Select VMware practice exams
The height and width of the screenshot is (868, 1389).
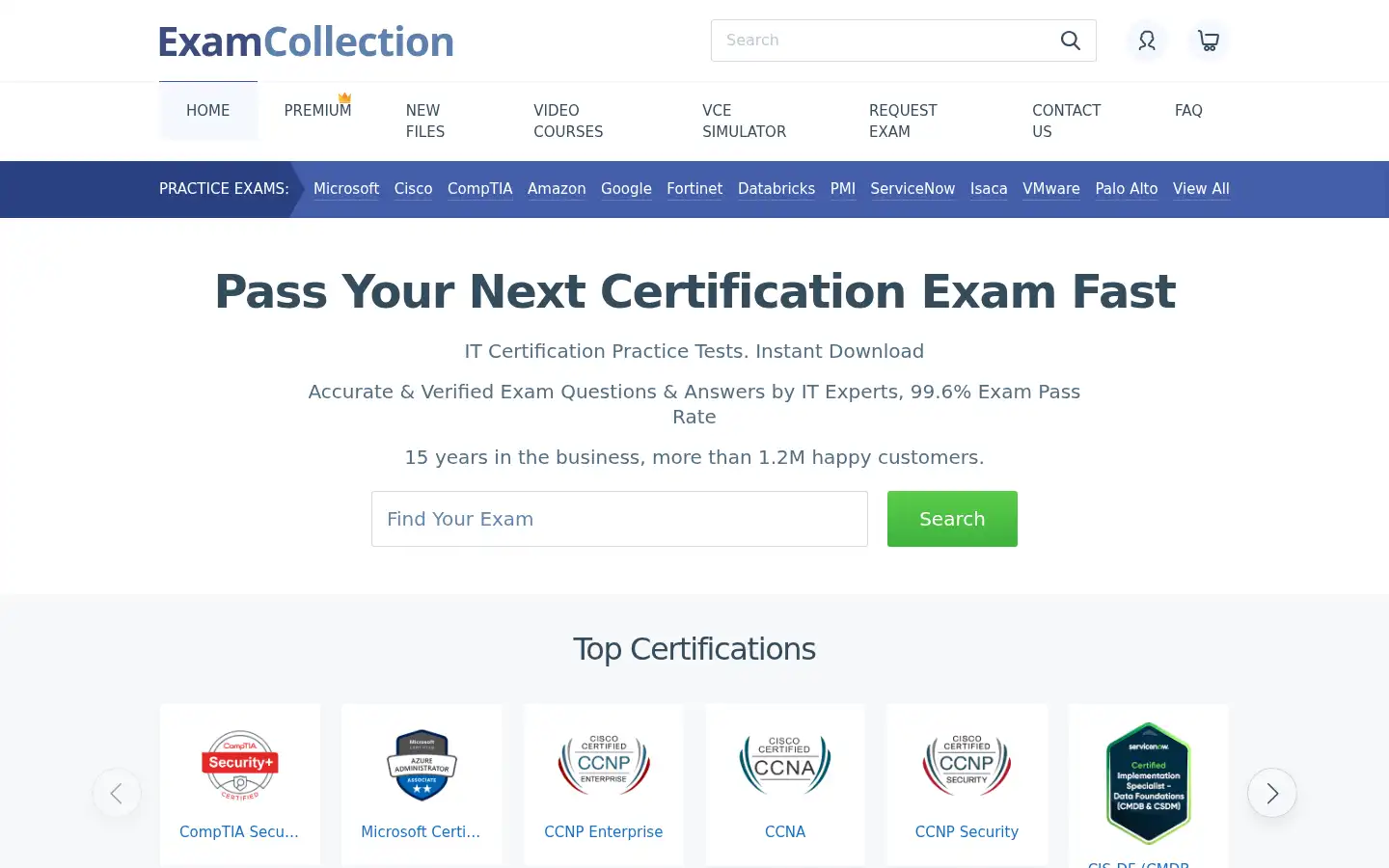[x=1051, y=189]
